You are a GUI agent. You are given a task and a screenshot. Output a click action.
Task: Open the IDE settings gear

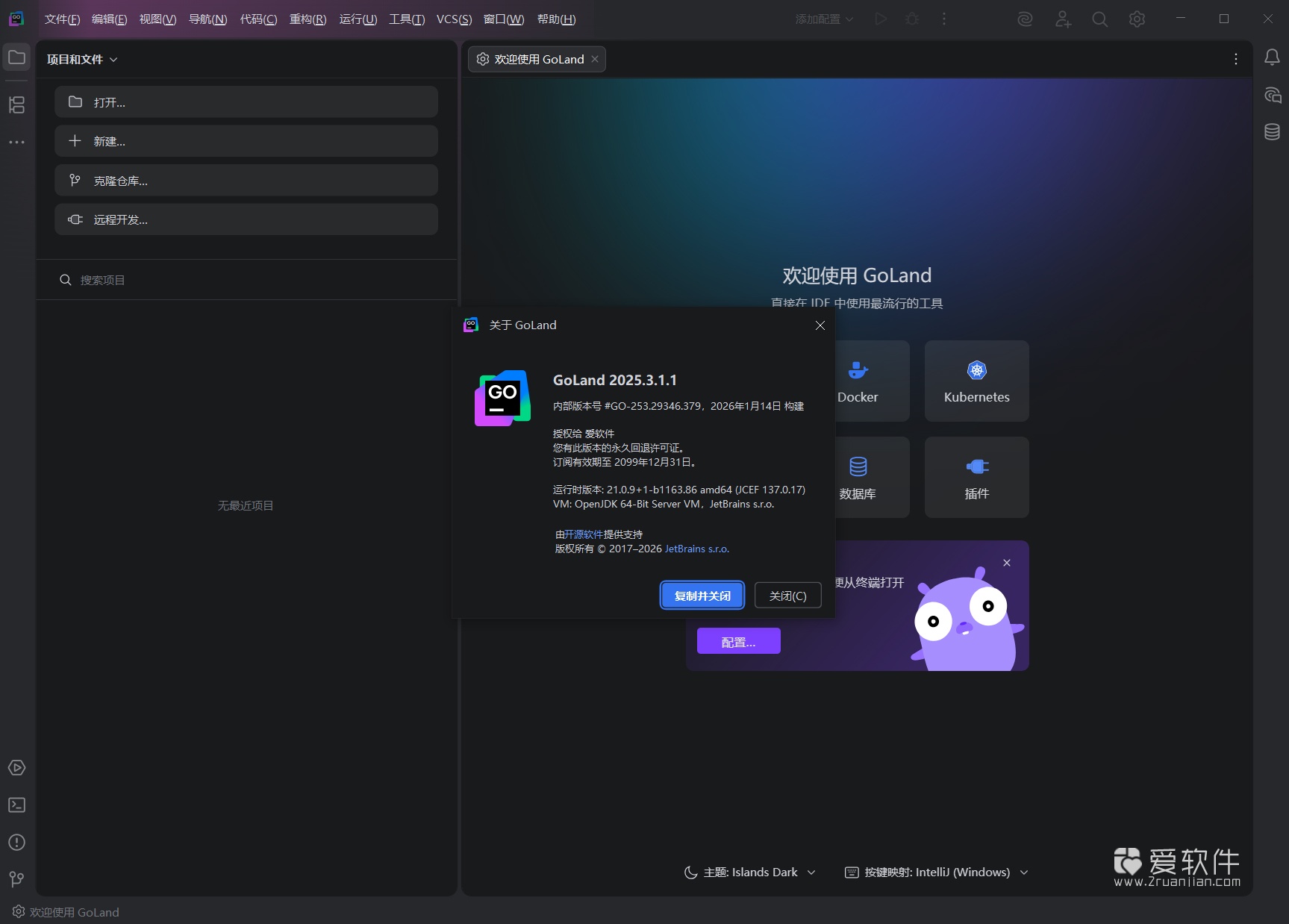tap(1137, 19)
